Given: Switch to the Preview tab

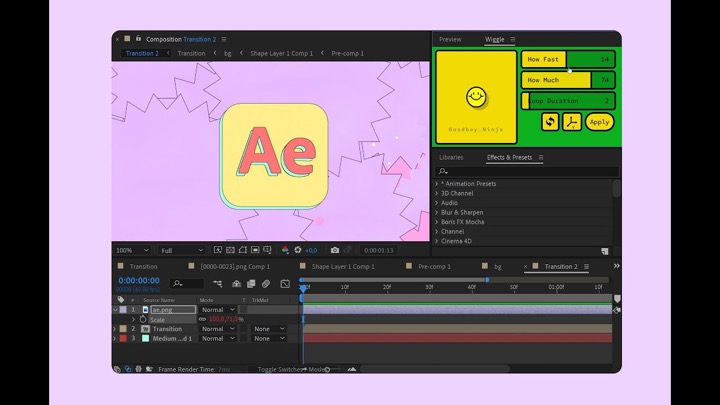Looking at the screenshot, I should point(450,39).
